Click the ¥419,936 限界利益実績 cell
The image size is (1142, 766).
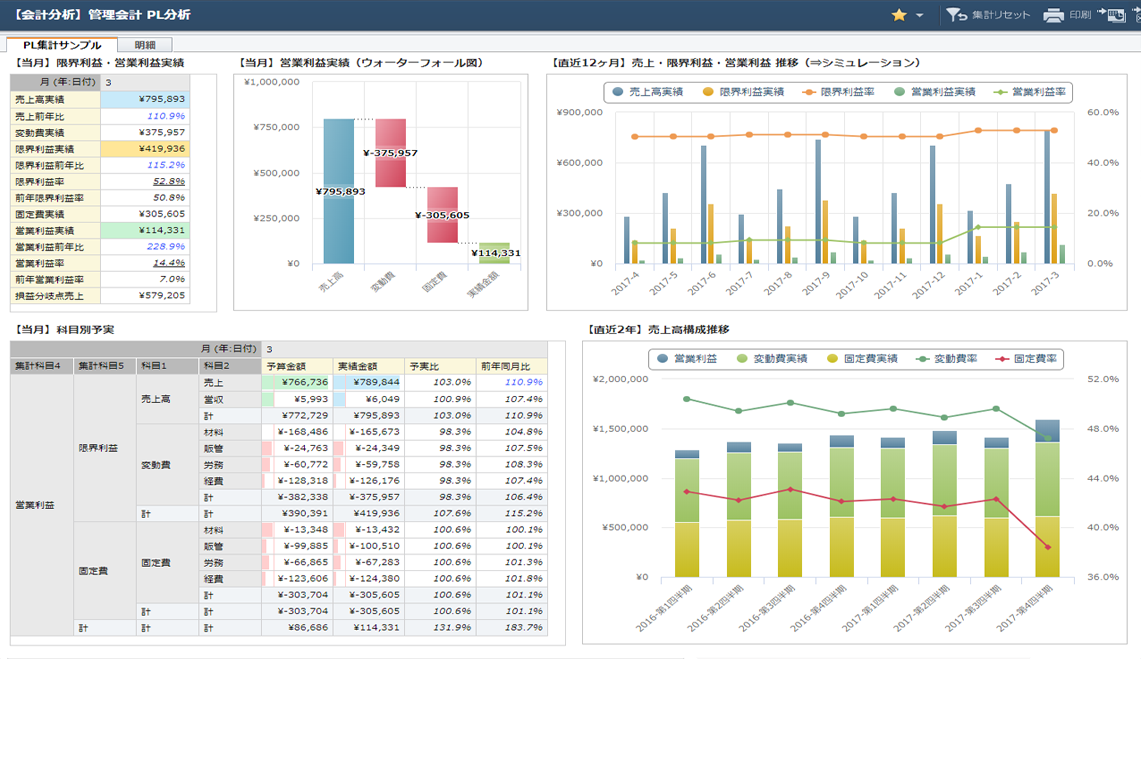click(145, 149)
